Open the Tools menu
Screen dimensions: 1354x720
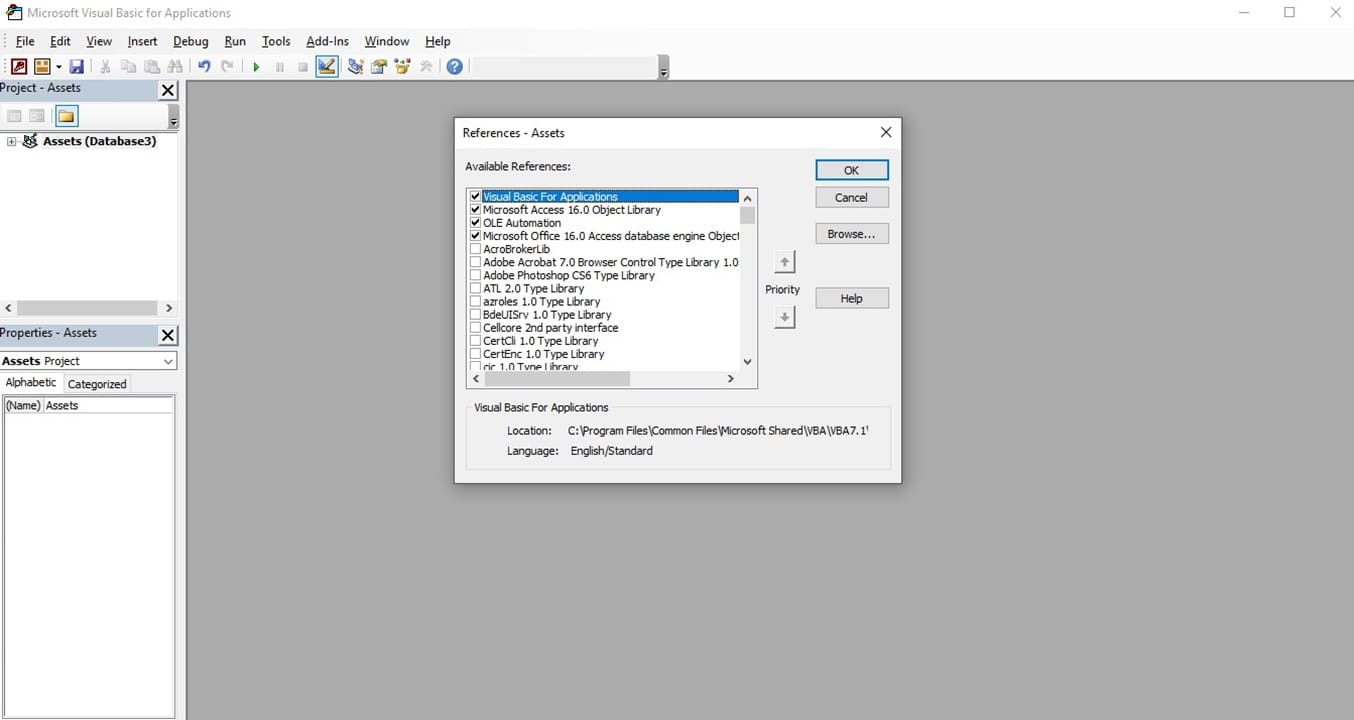(276, 41)
